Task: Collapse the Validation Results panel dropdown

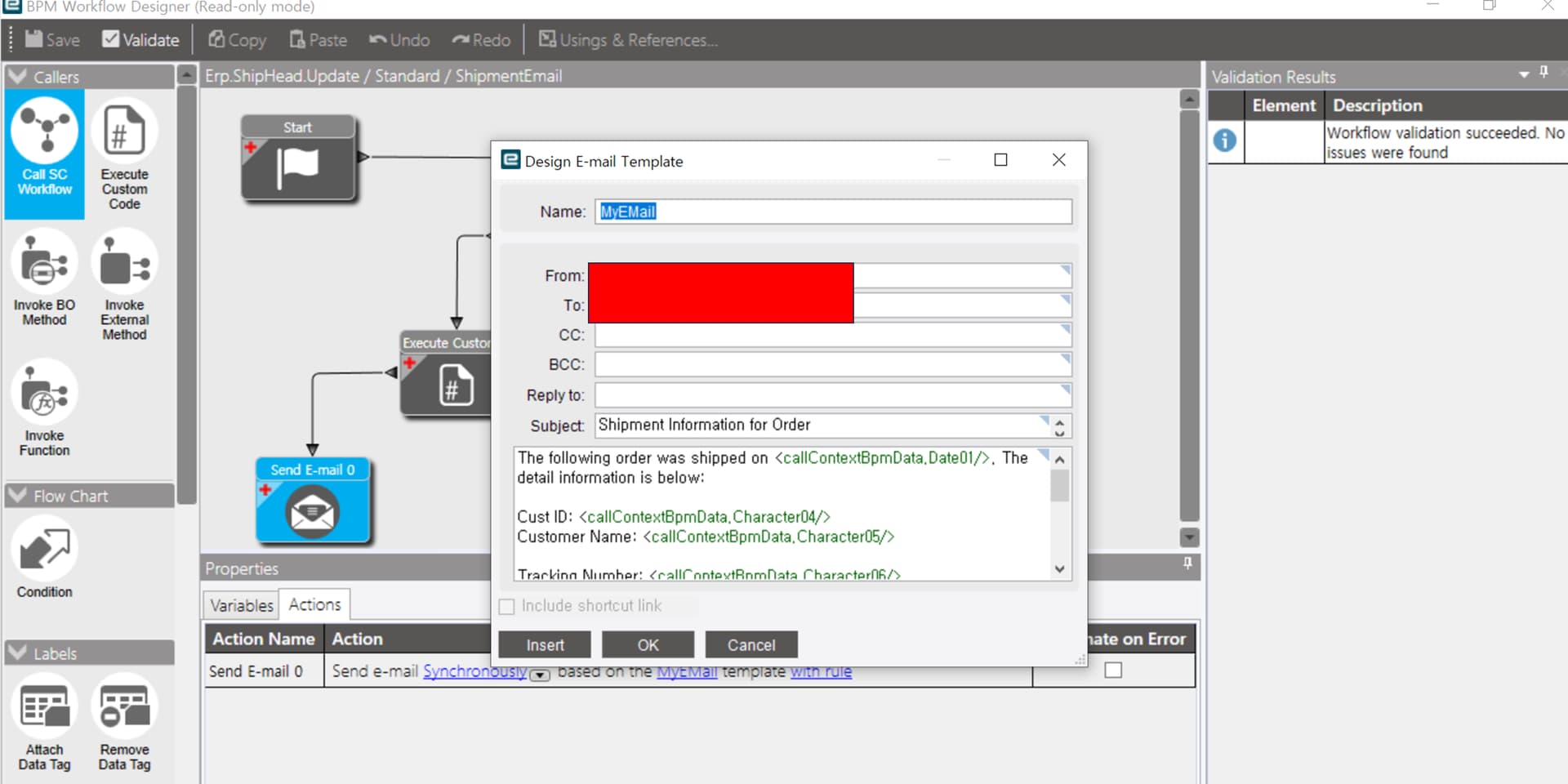Action: (x=1522, y=73)
